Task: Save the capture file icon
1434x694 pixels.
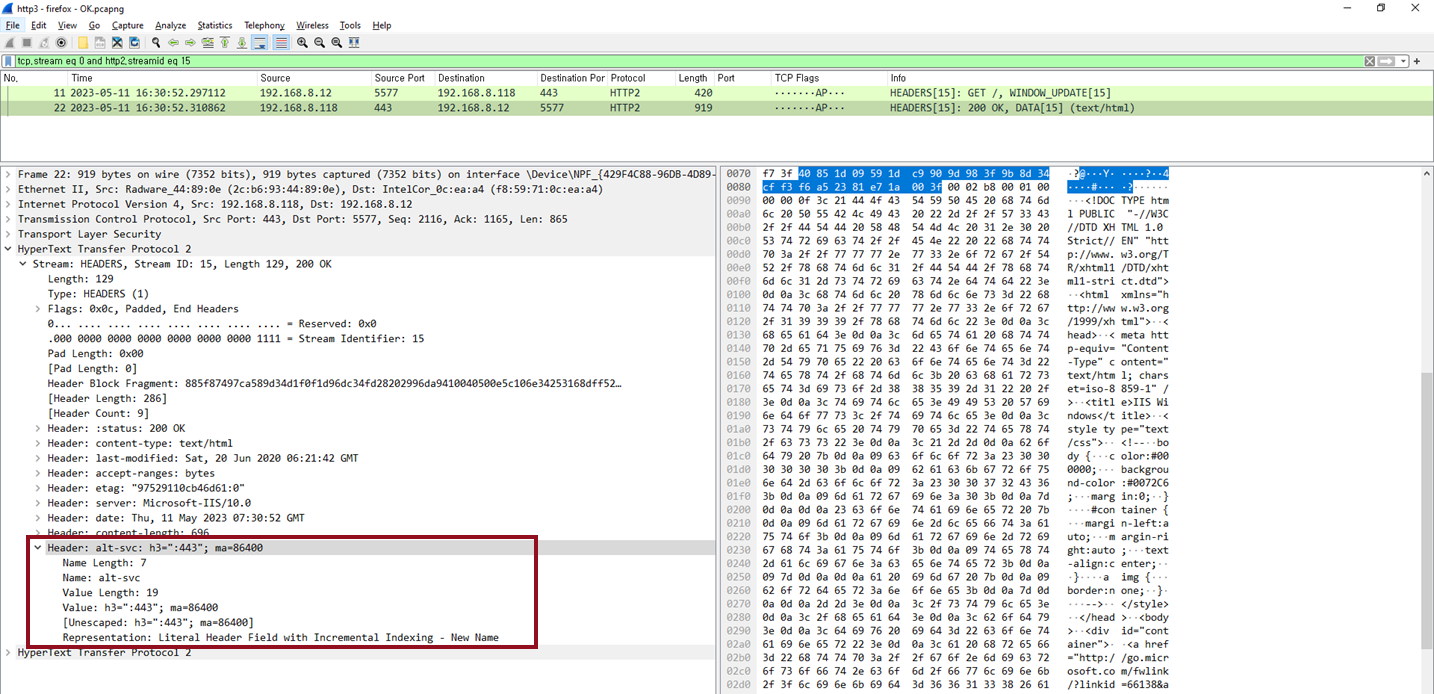Action: coord(100,43)
